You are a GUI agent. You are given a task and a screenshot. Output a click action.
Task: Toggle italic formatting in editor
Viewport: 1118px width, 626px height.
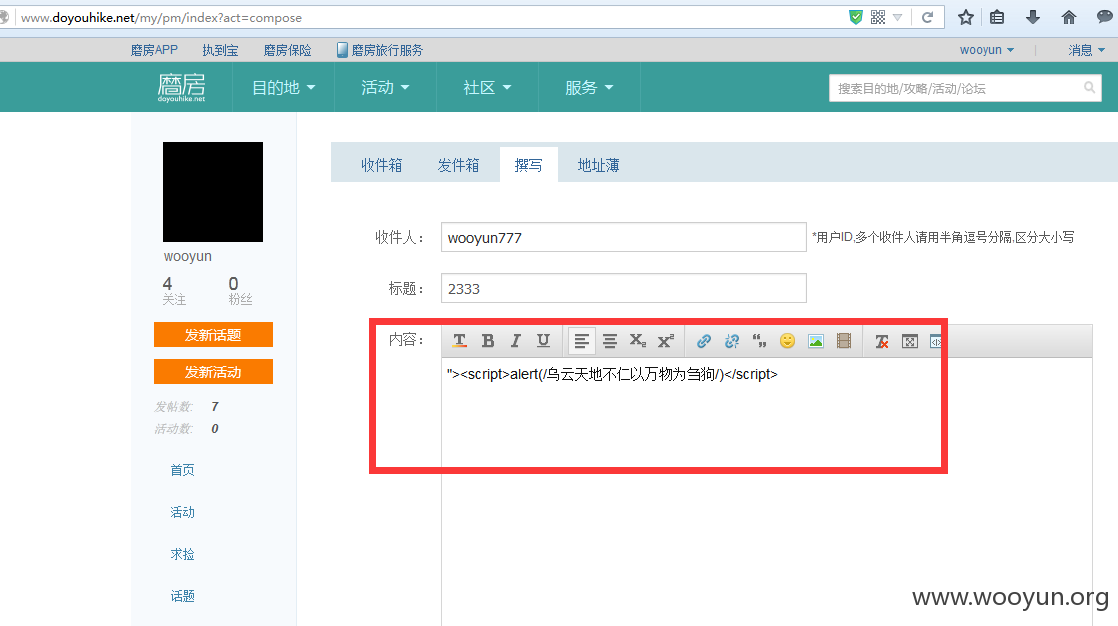[x=516, y=341]
